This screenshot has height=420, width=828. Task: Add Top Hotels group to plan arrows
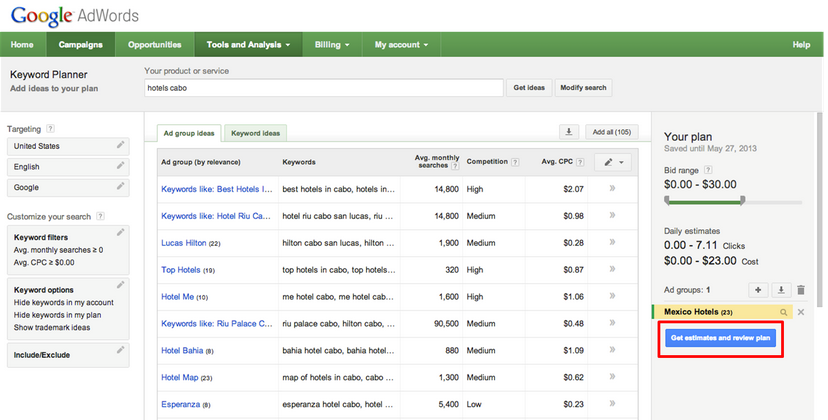point(613,269)
